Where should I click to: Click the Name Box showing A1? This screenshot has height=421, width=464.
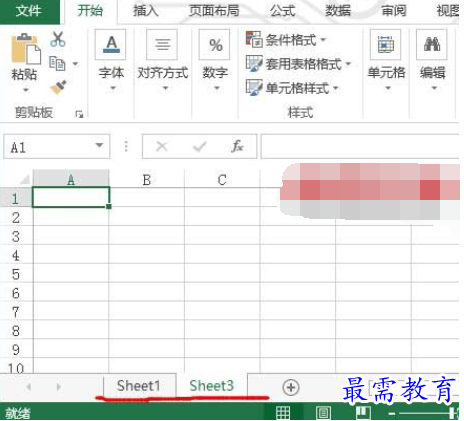point(57,147)
